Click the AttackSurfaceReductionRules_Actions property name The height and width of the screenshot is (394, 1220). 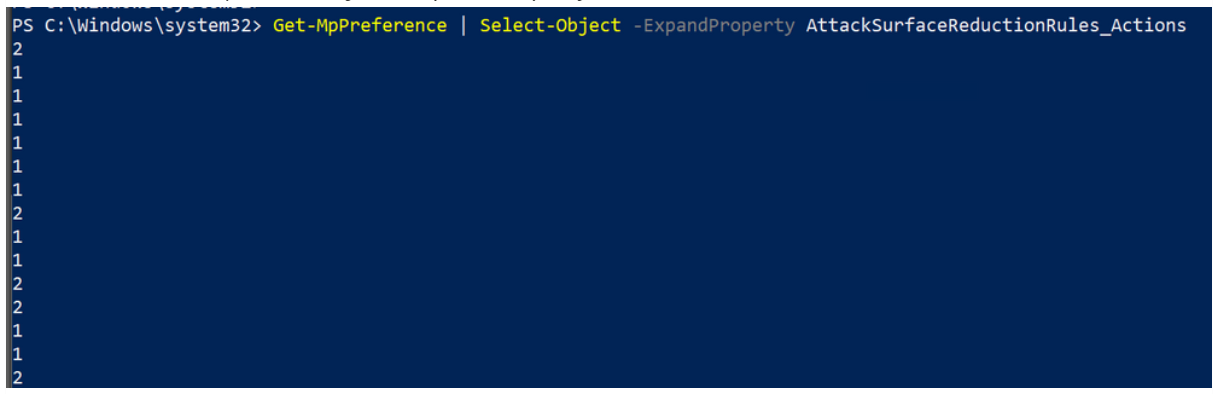pos(996,25)
